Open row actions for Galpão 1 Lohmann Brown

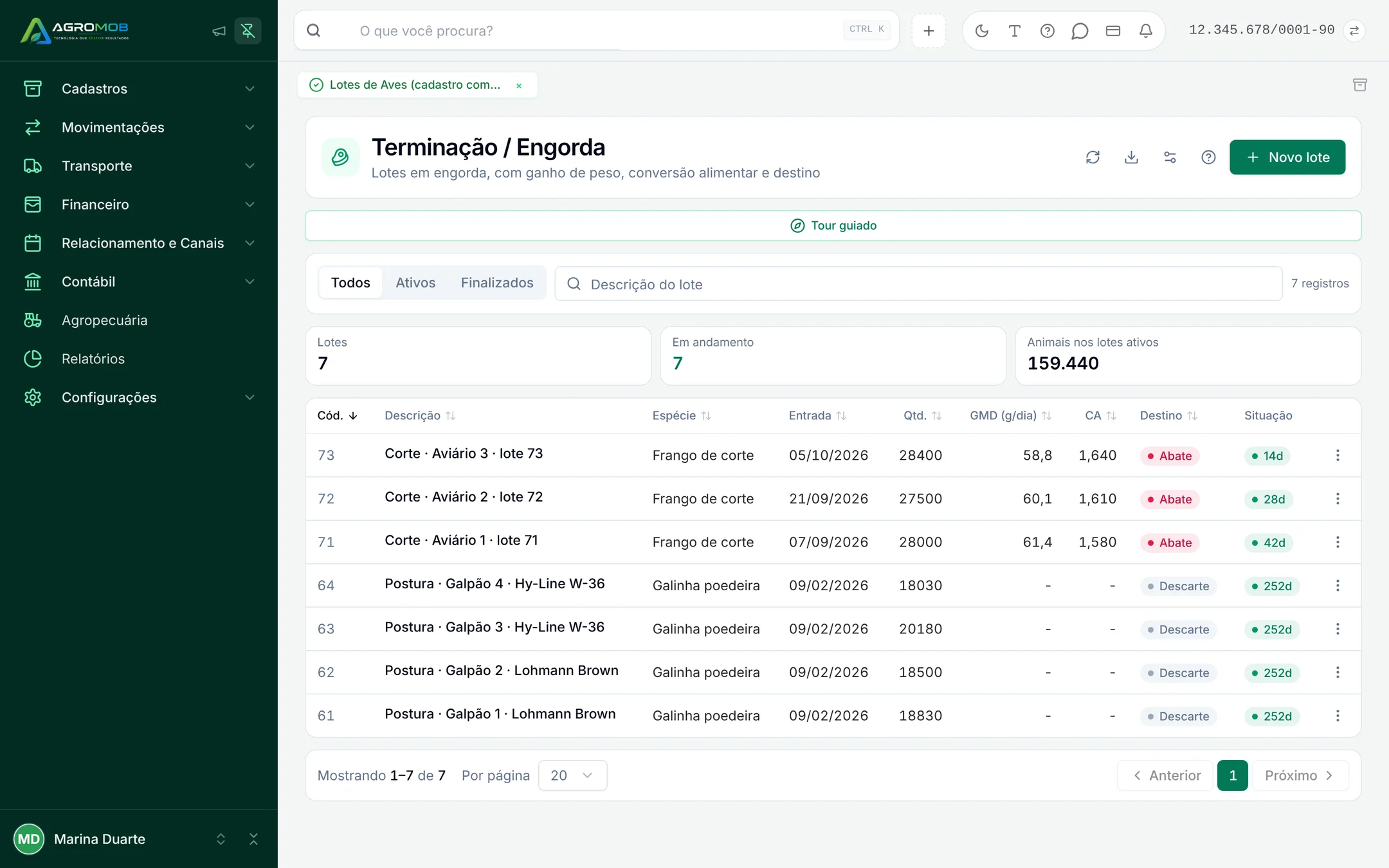click(x=1338, y=716)
